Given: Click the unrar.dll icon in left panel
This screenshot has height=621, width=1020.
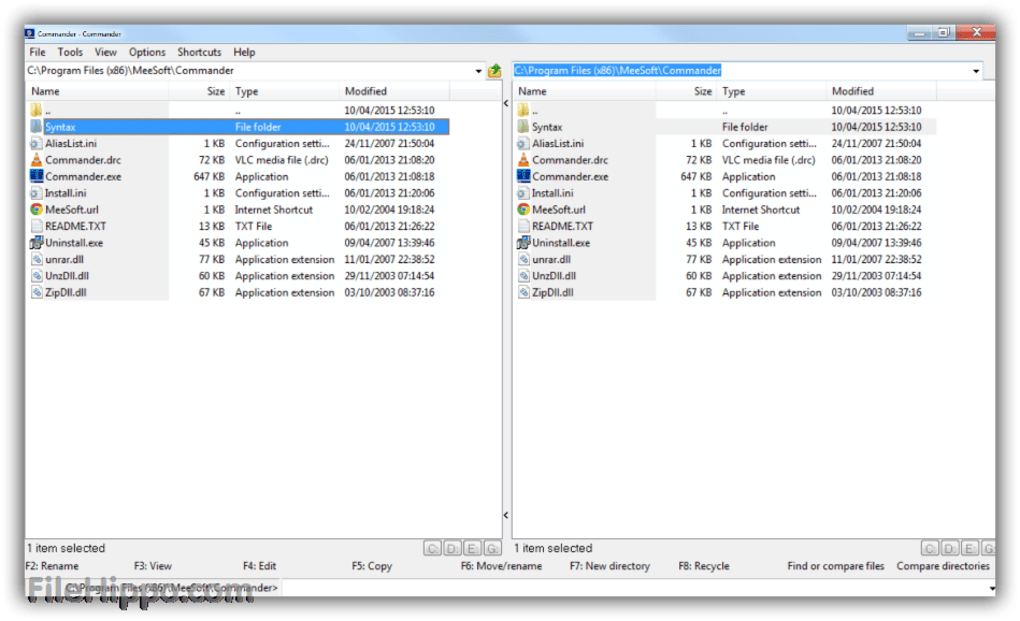Looking at the screenshot, I should click(x=36, y=259).
